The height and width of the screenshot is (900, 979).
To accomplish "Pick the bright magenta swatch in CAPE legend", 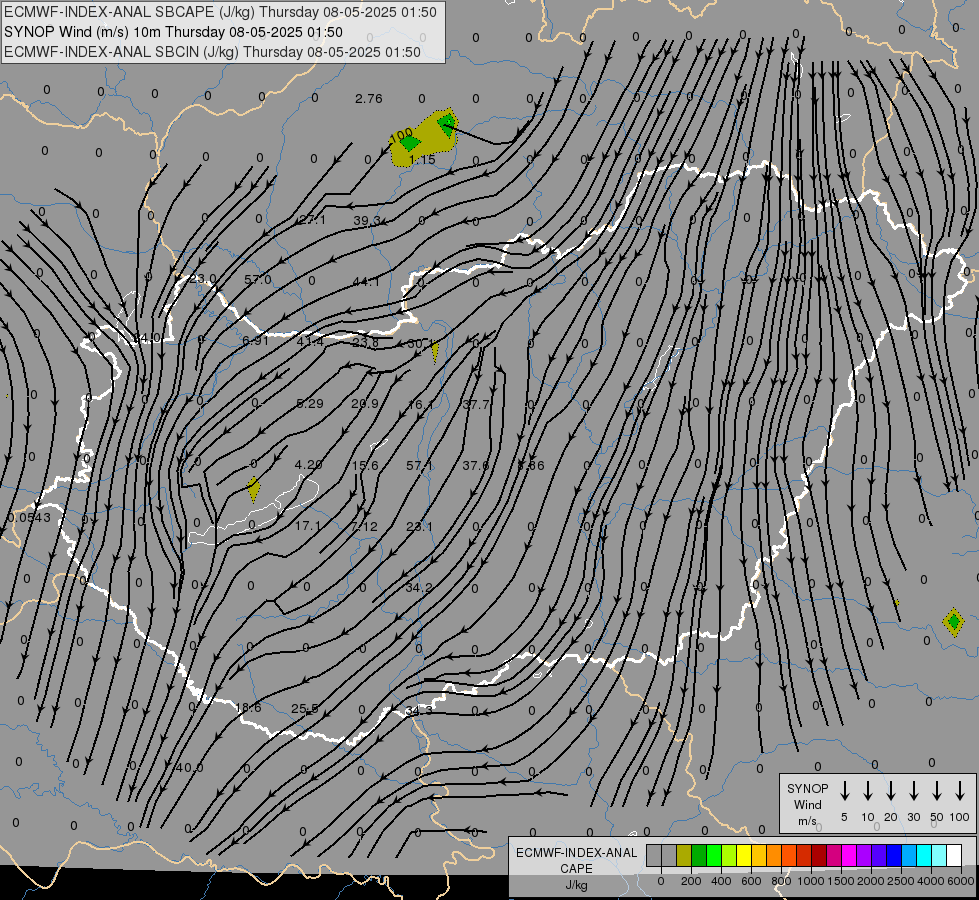I will click(x=849, y=855).
